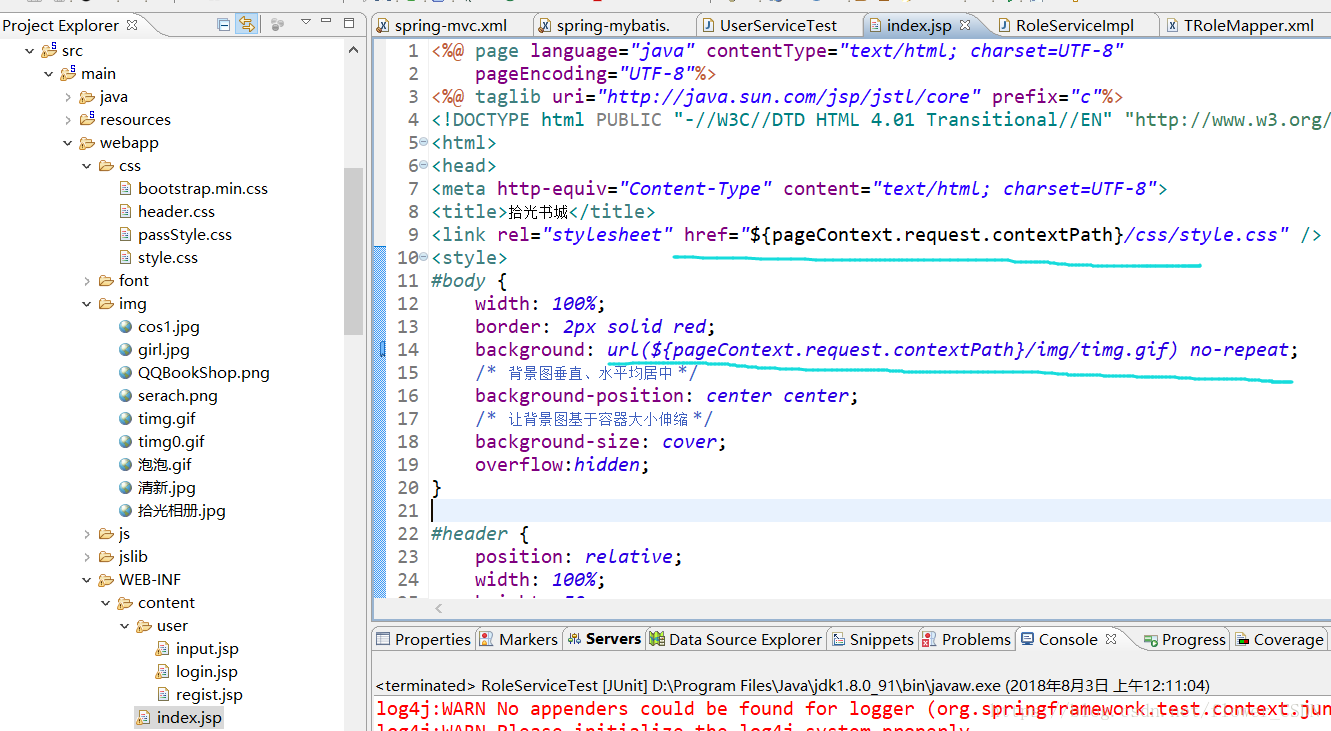The height and width of the screenshot is (731, 1331).
Task: Open the Project Explorer View Menu arrow
Action: pos(305,23)
